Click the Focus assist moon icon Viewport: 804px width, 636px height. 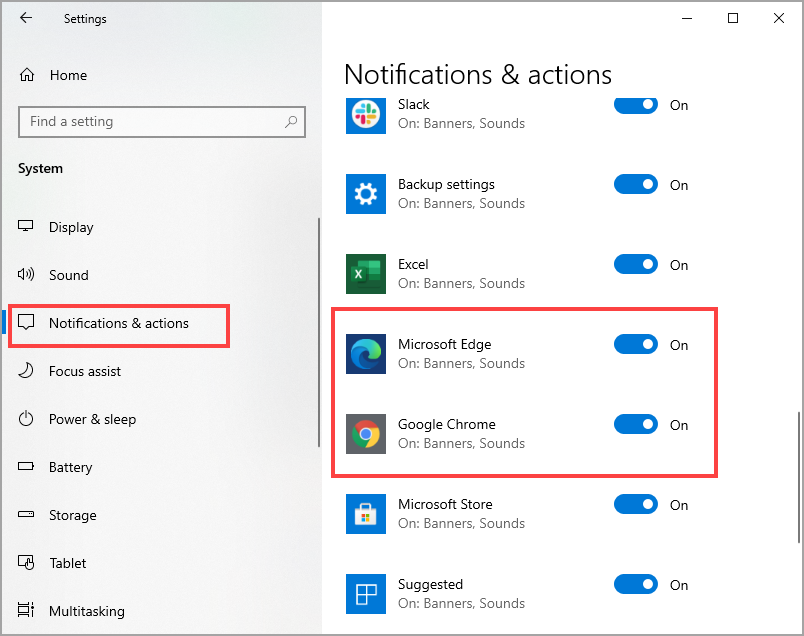(26, 370)
